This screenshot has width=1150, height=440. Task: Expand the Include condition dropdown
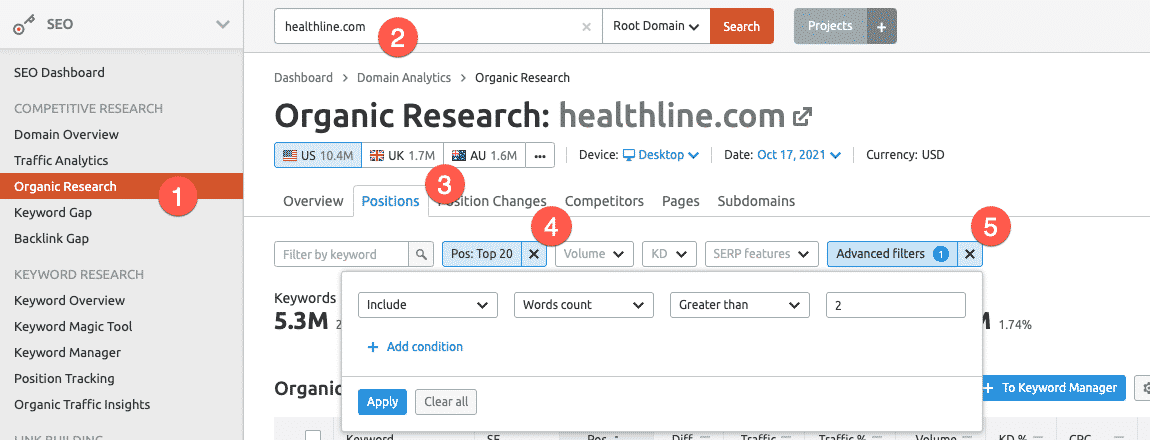[427, 305]
